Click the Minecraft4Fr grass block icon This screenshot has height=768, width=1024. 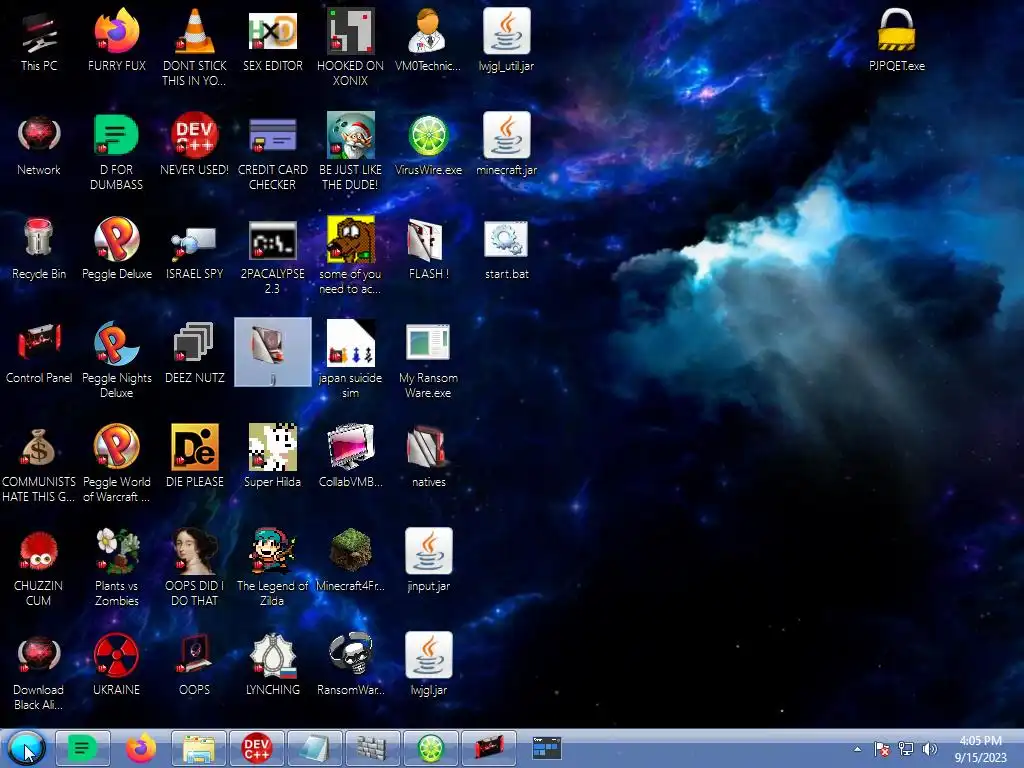click(x=350, y=560)
